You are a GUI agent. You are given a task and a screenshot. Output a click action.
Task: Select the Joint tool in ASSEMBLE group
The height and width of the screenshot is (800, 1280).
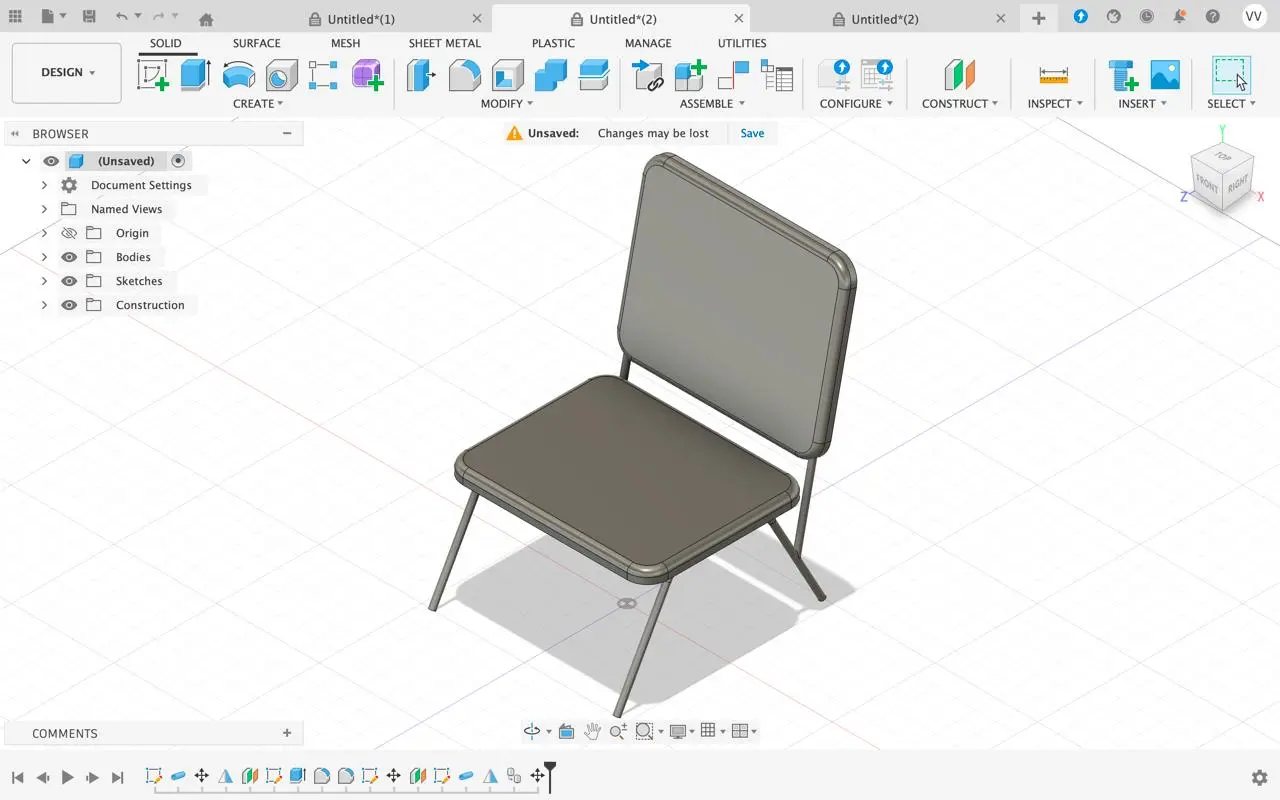(x=733, y=75)
